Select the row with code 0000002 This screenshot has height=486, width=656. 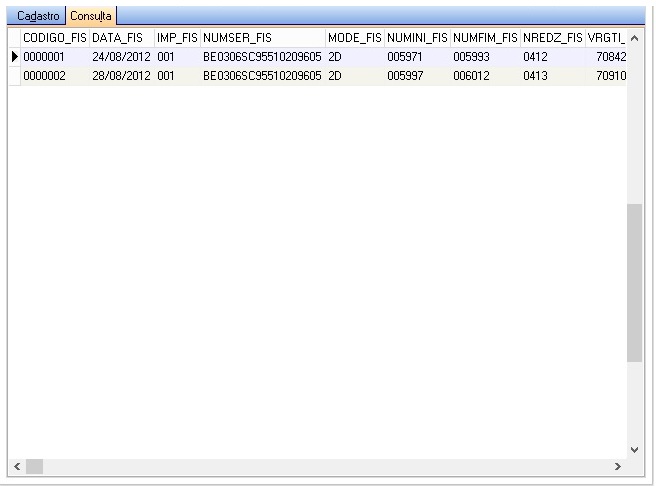click(x=54, y=75)
